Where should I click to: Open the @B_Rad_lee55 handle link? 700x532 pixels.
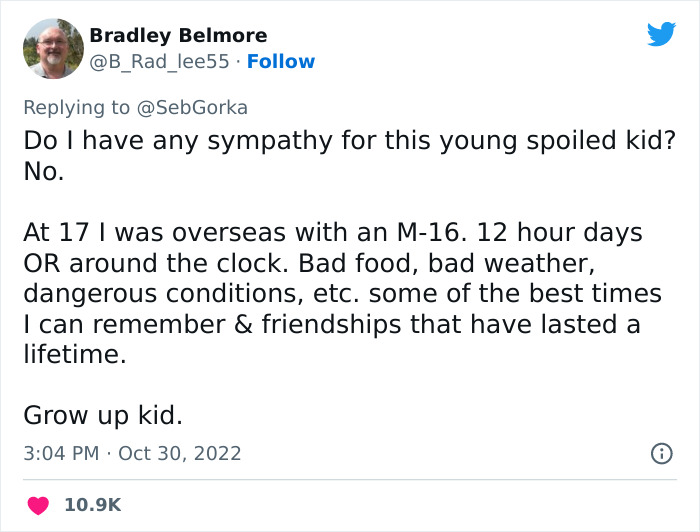tap(159, 62)
